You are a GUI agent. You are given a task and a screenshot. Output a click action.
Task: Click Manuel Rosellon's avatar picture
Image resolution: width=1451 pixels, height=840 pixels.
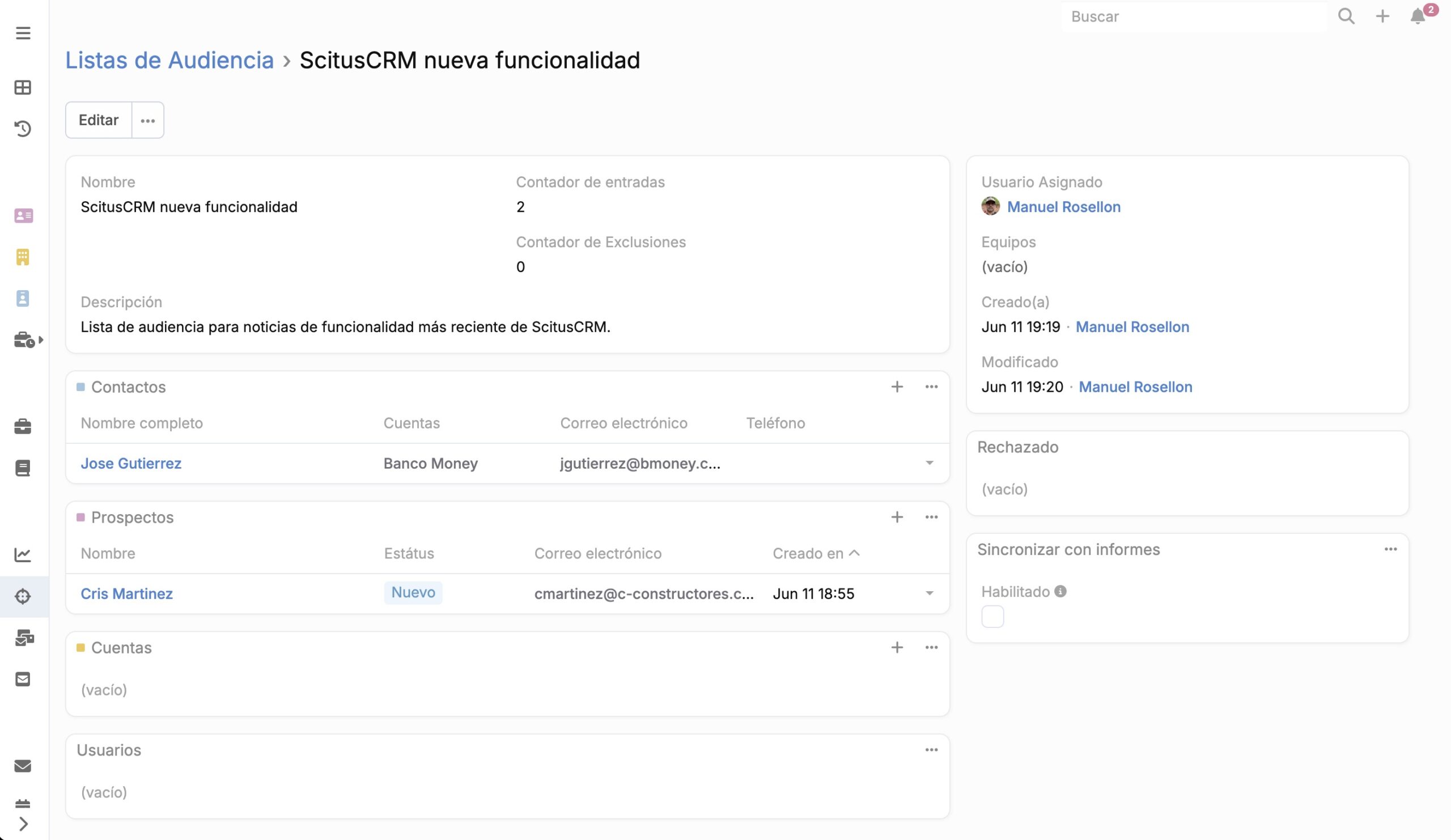(990, 206)
